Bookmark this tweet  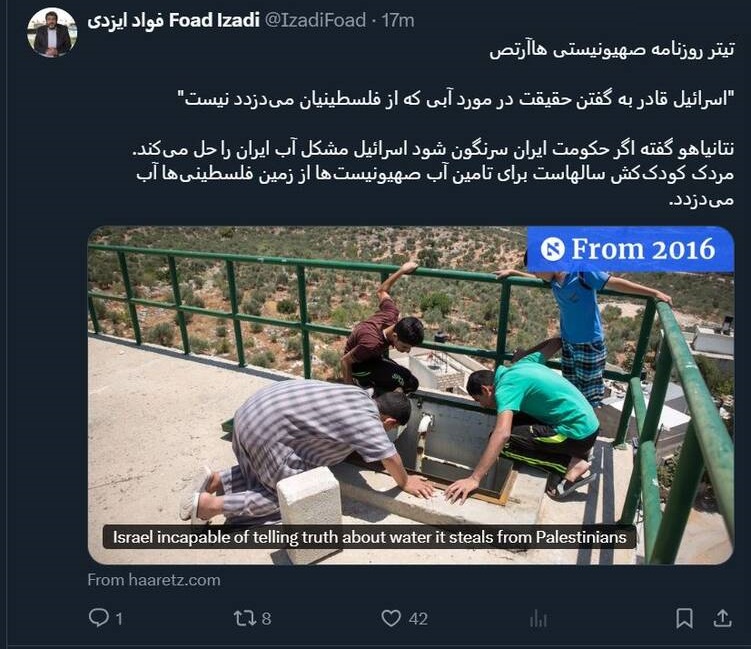click(684, 618)
